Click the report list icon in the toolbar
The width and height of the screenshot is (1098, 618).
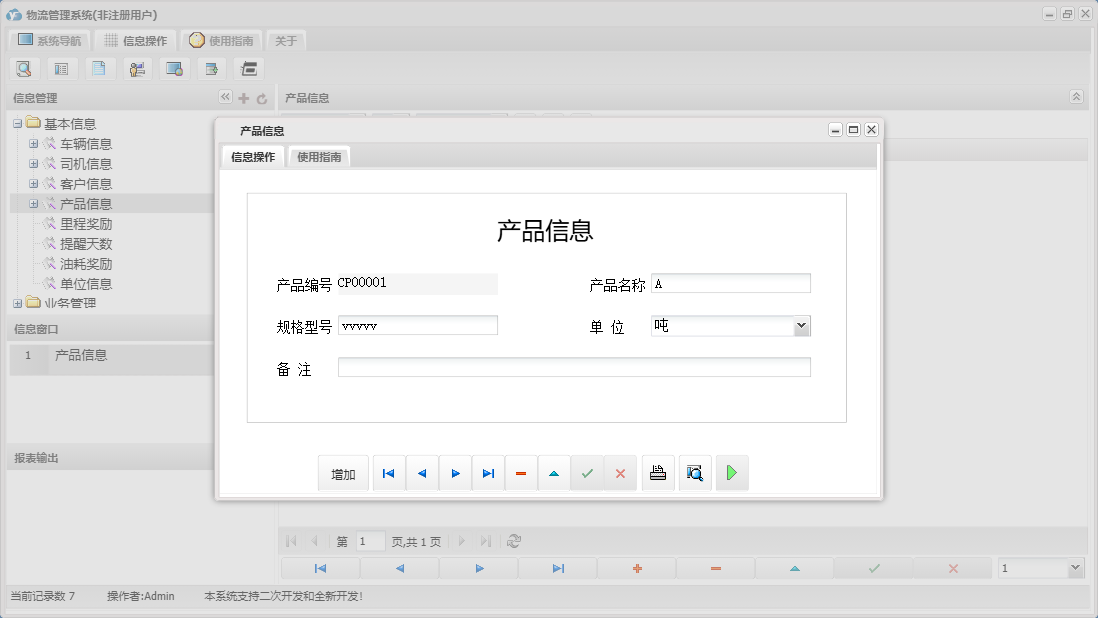(61, 68)
